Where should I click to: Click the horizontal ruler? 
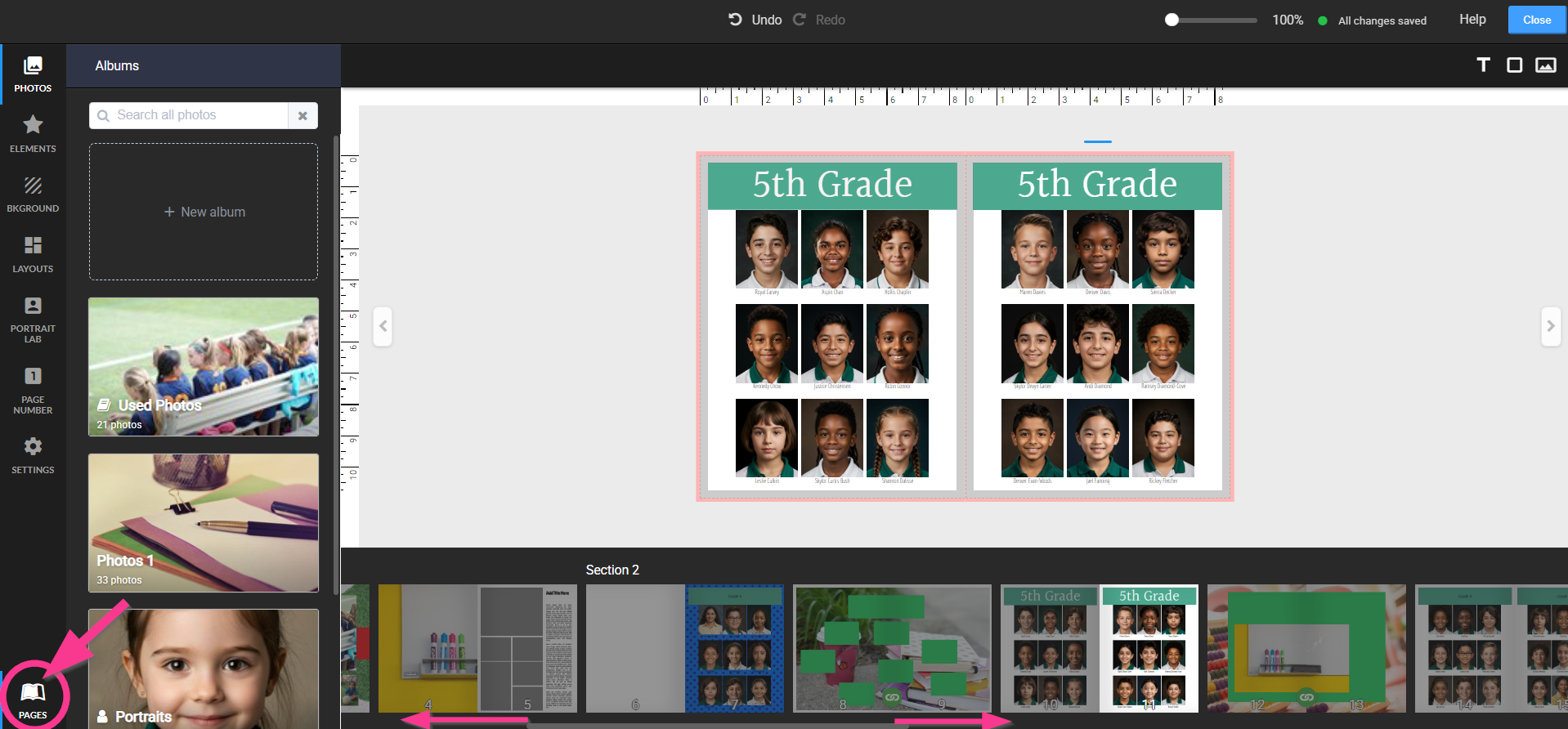(x=961, y=96)
